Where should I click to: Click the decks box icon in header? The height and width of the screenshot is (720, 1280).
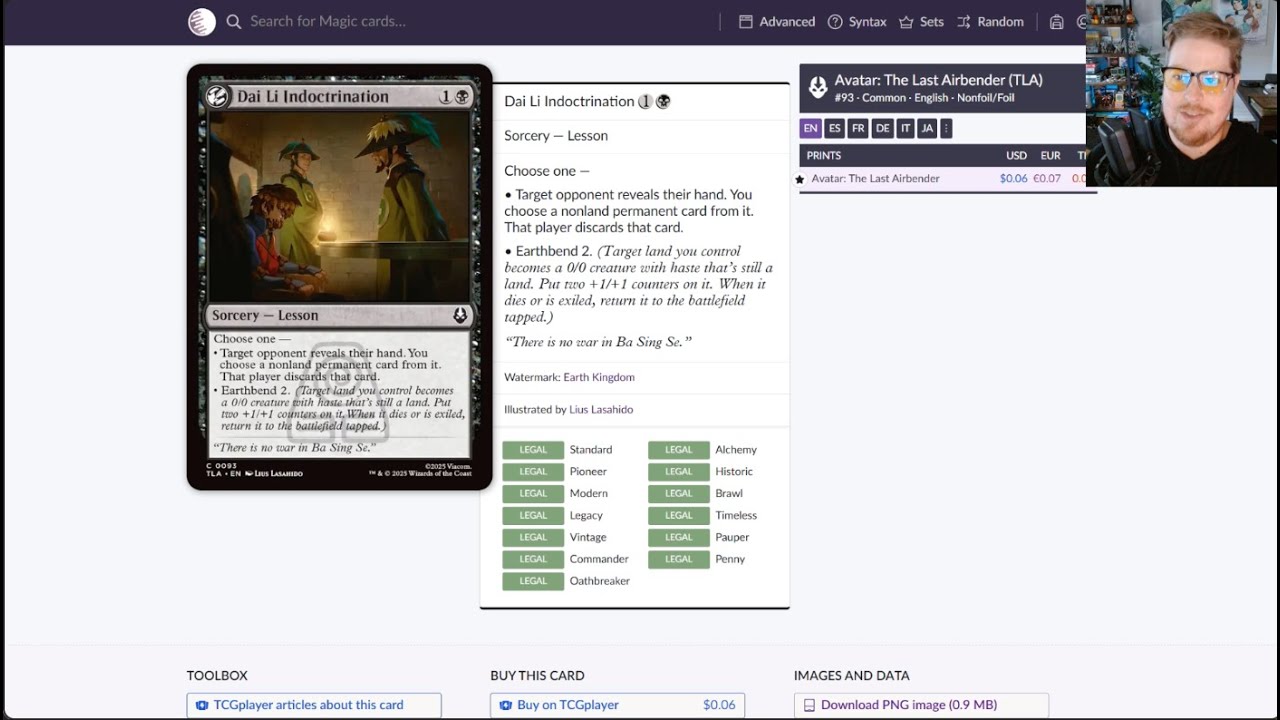[x=1056, y=22]
